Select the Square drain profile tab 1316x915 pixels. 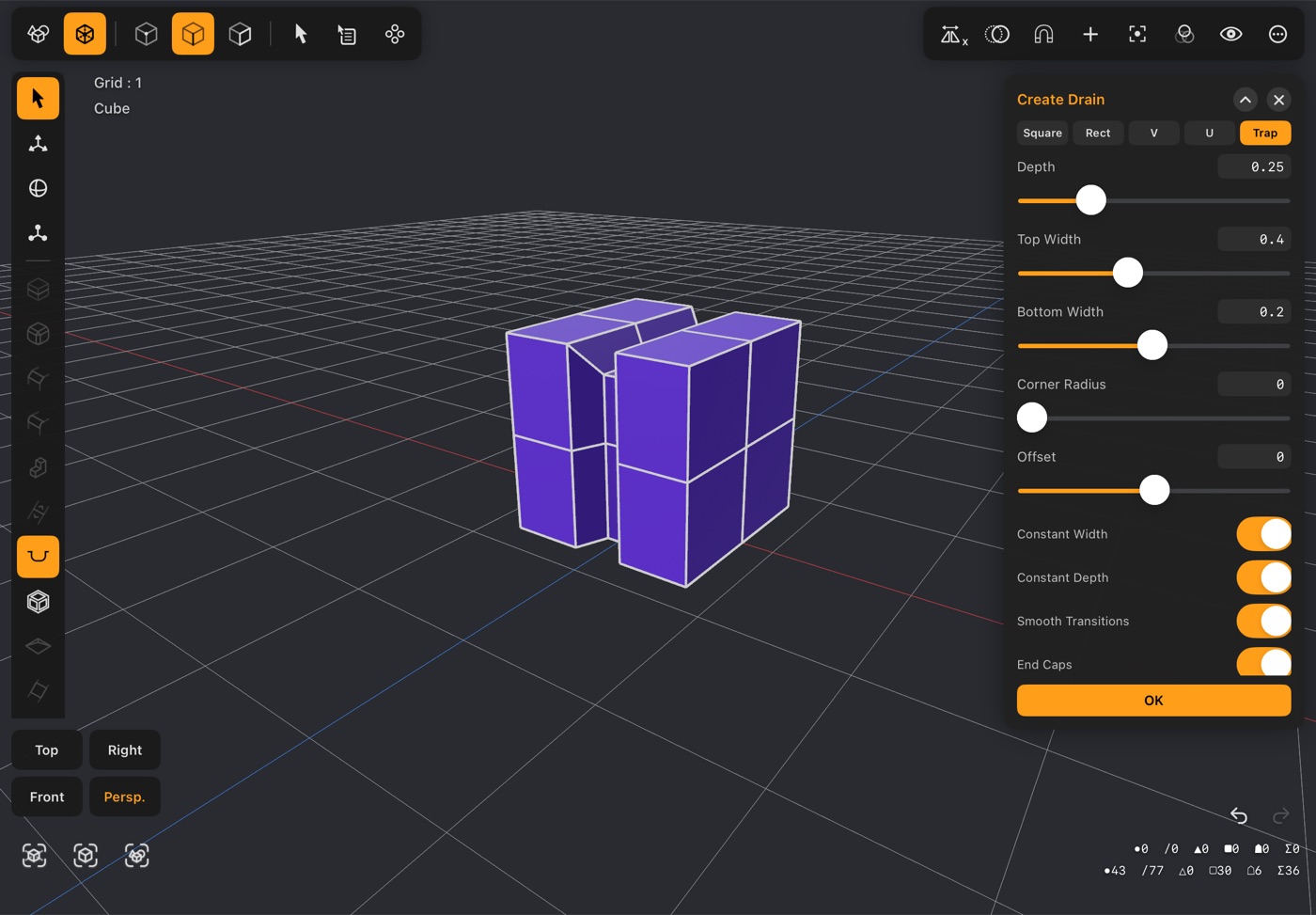(x=1042, y=134)
